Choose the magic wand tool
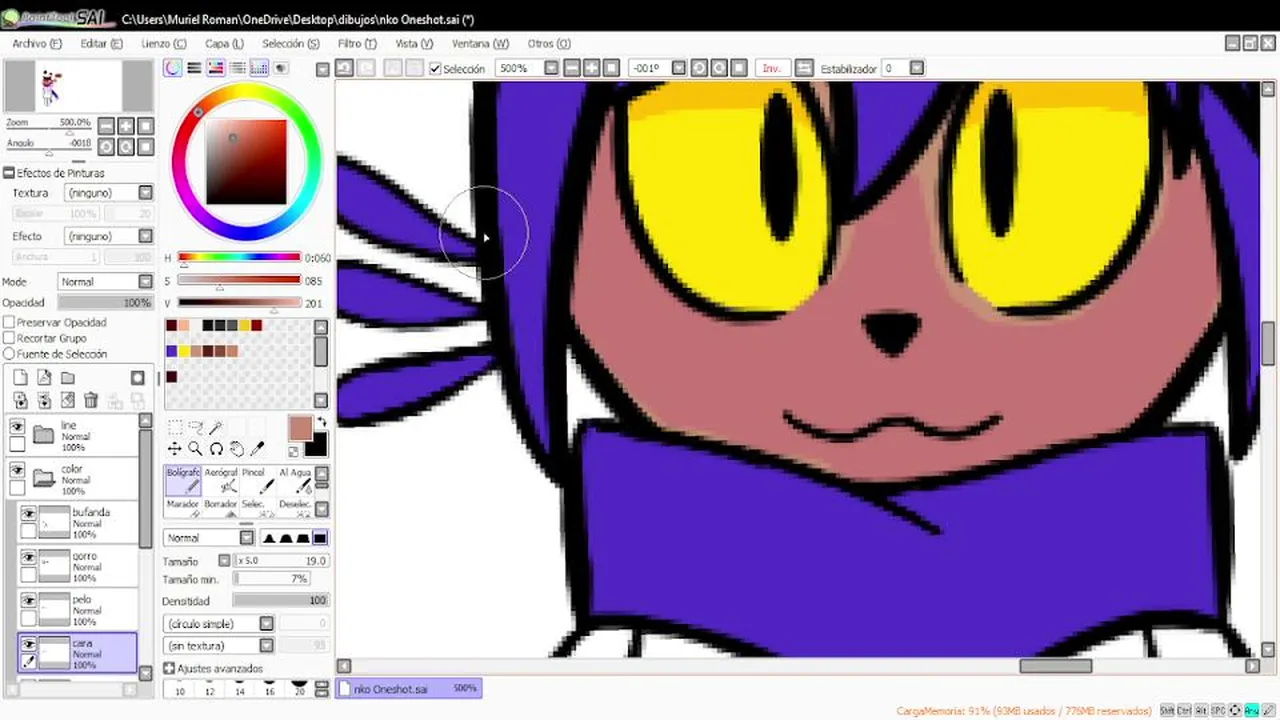1280x720 pixels. click(215, 427)
